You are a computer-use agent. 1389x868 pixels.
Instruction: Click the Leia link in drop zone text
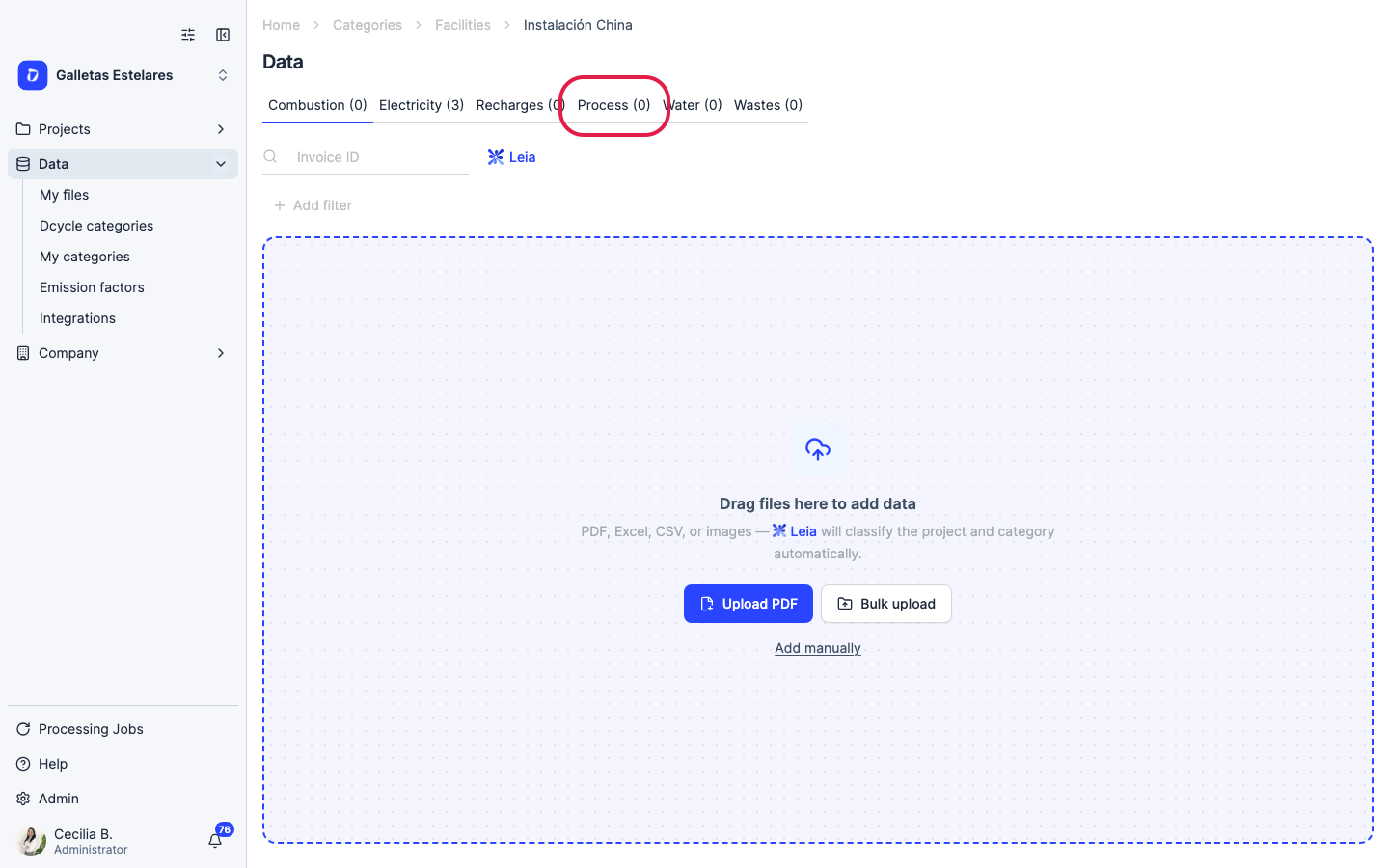tap(795, 531)
